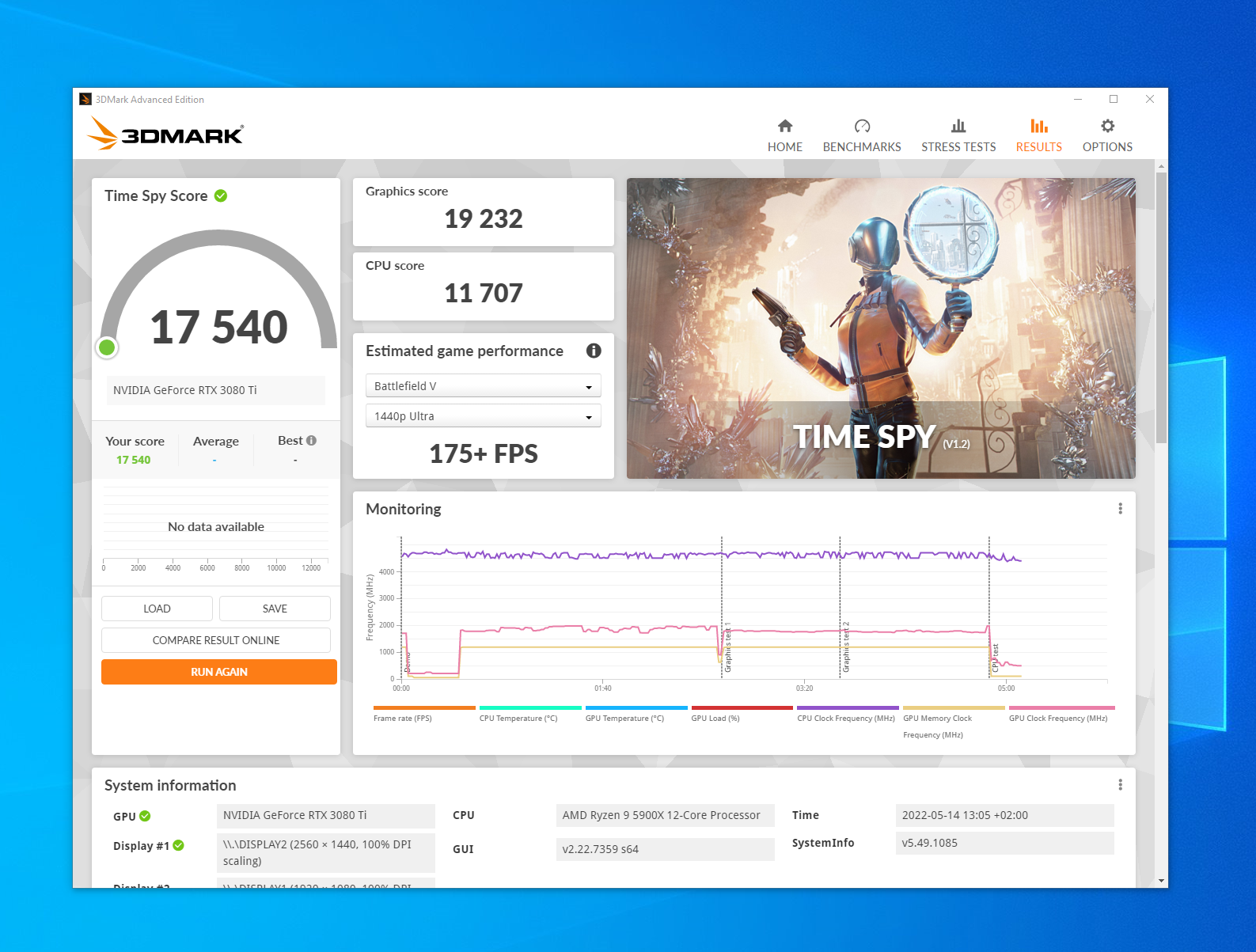Click the Average score label
The image size is (1256, 952).
tap(216, 442)
